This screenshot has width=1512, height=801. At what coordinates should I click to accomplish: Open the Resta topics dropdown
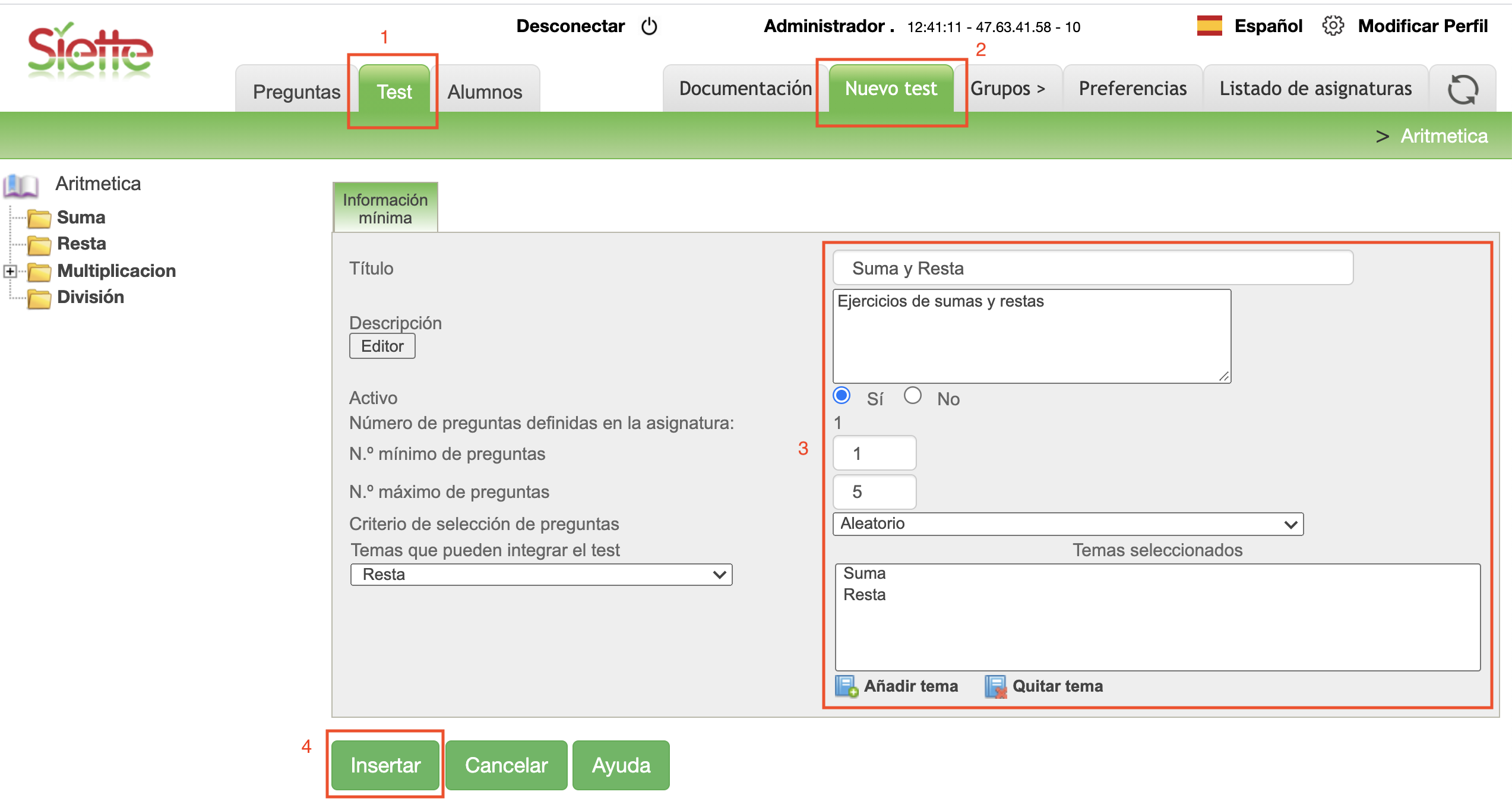tap(541, 575)
